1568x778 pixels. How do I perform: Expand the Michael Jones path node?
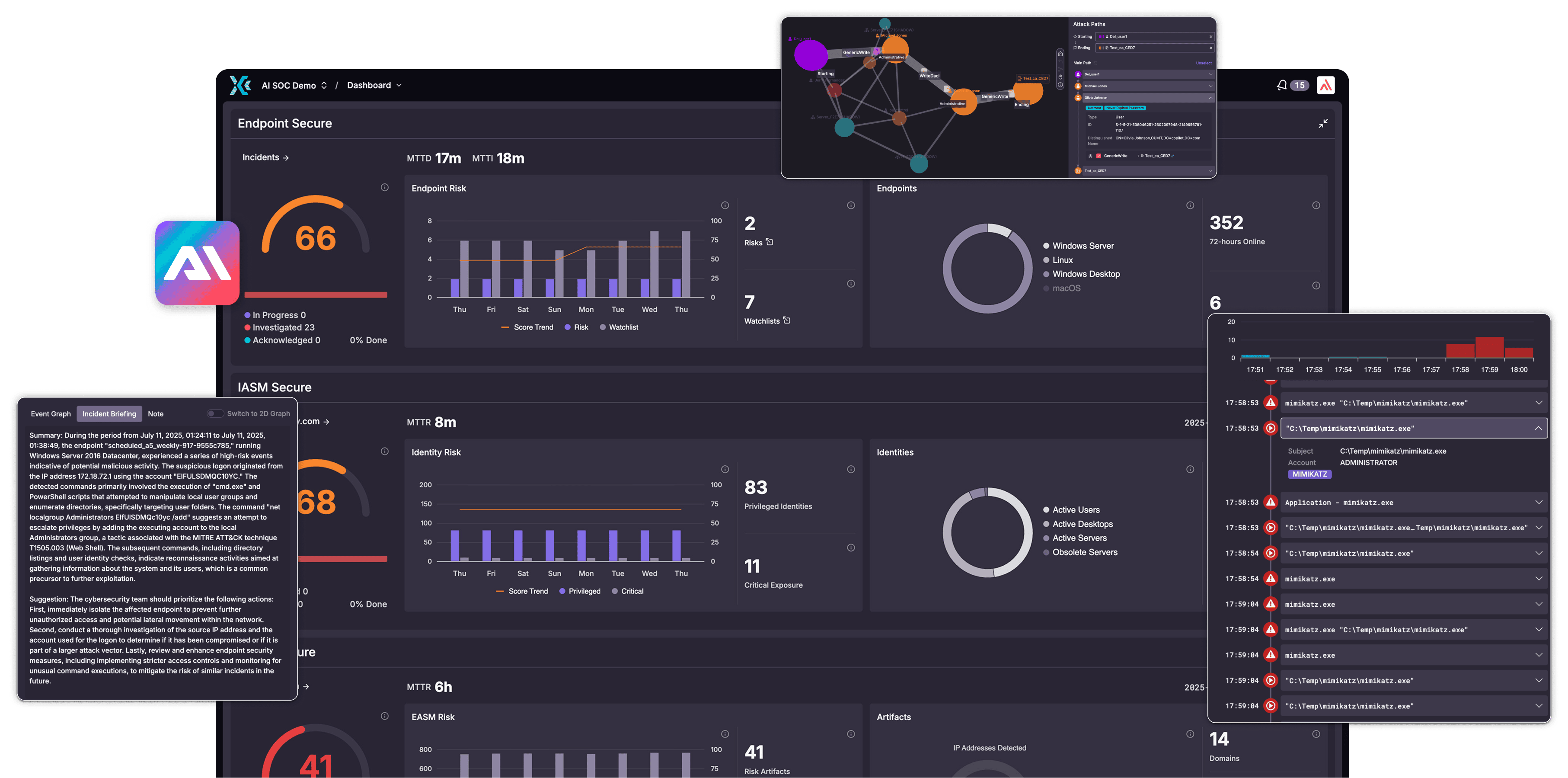click(x=1211, y=86)
